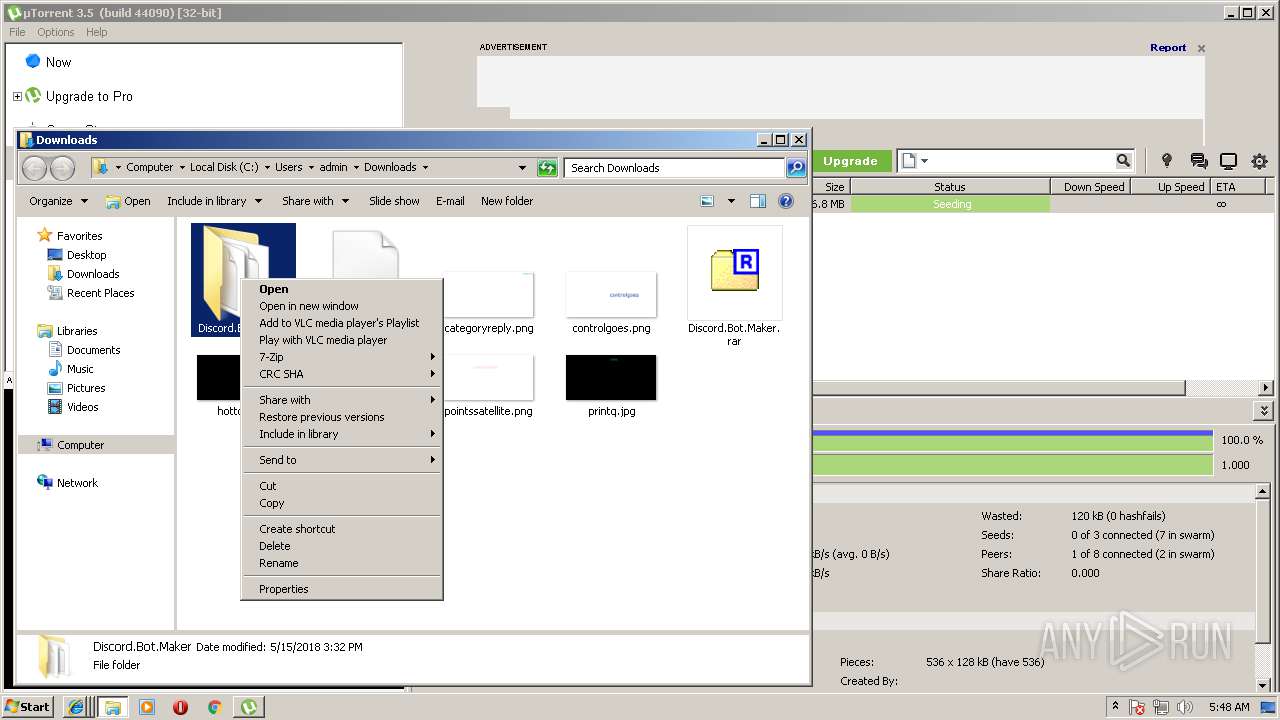
Task: Open Opera browser taskbar icon
Action: (181, 707)
